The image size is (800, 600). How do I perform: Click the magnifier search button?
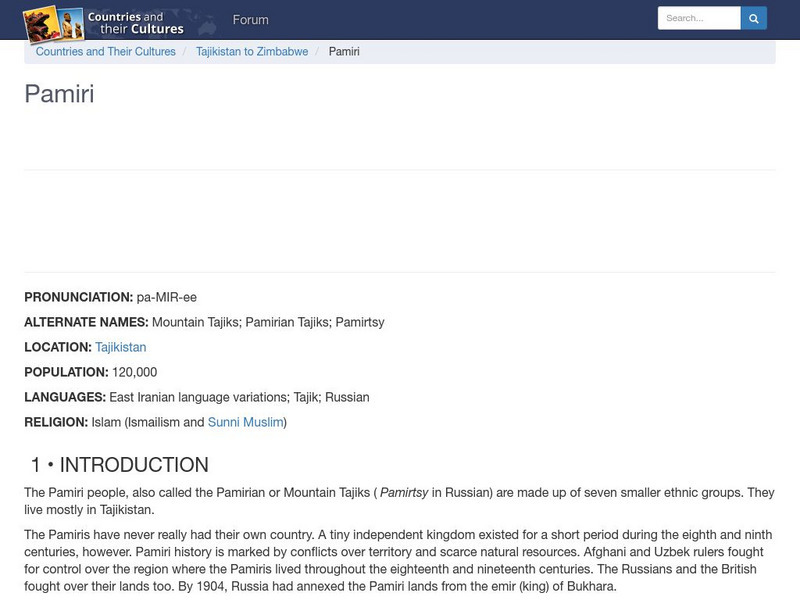pyautogui.click(x=754, y=18)
